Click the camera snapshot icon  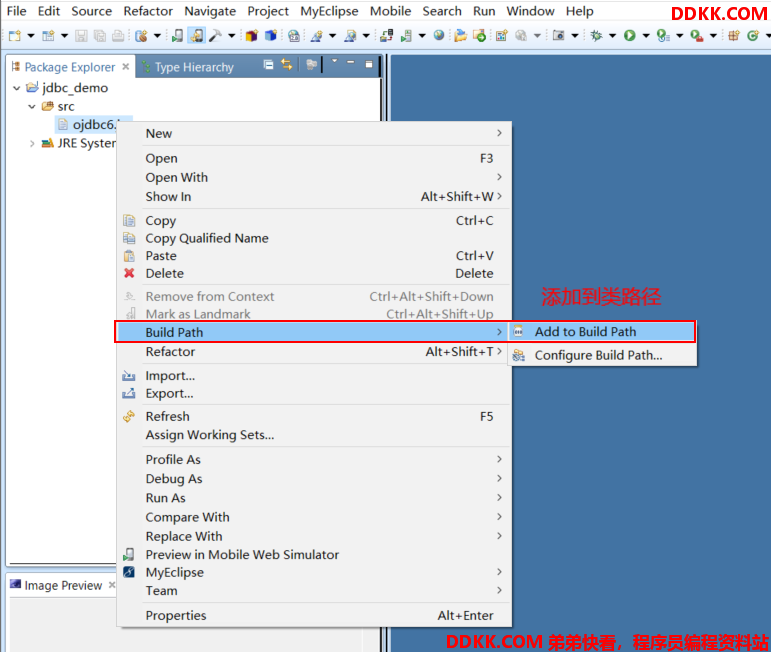tap(558, 35)
